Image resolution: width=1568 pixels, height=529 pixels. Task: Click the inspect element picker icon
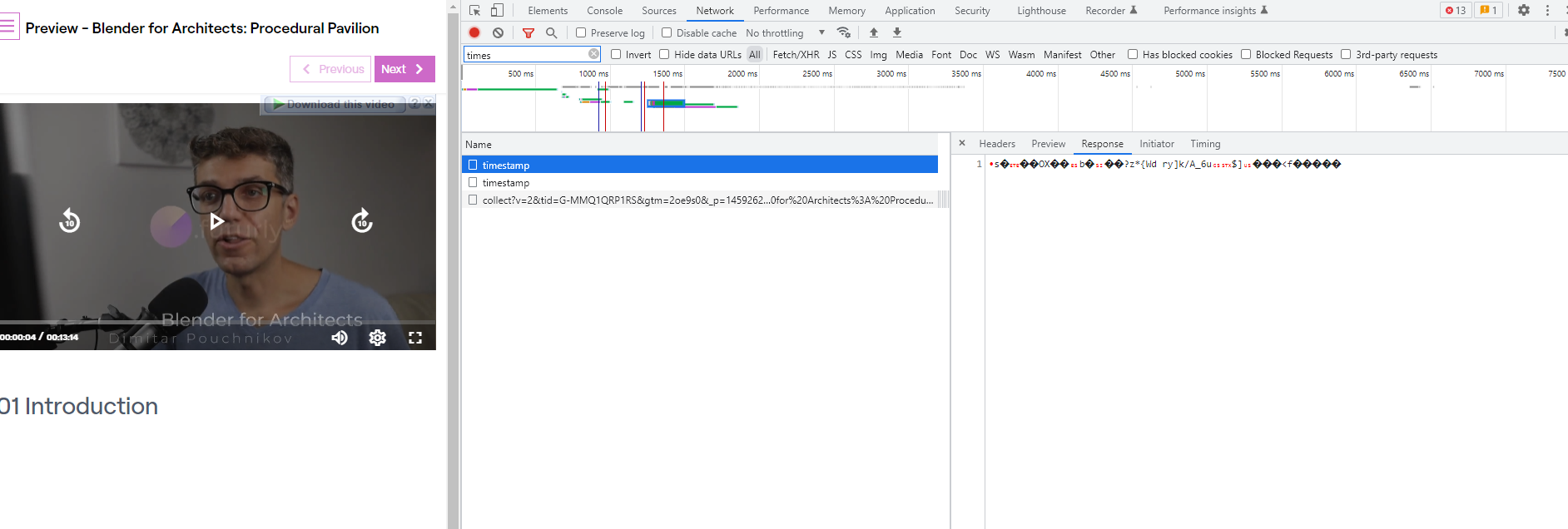pyautogui.click(x=474, y=11)
